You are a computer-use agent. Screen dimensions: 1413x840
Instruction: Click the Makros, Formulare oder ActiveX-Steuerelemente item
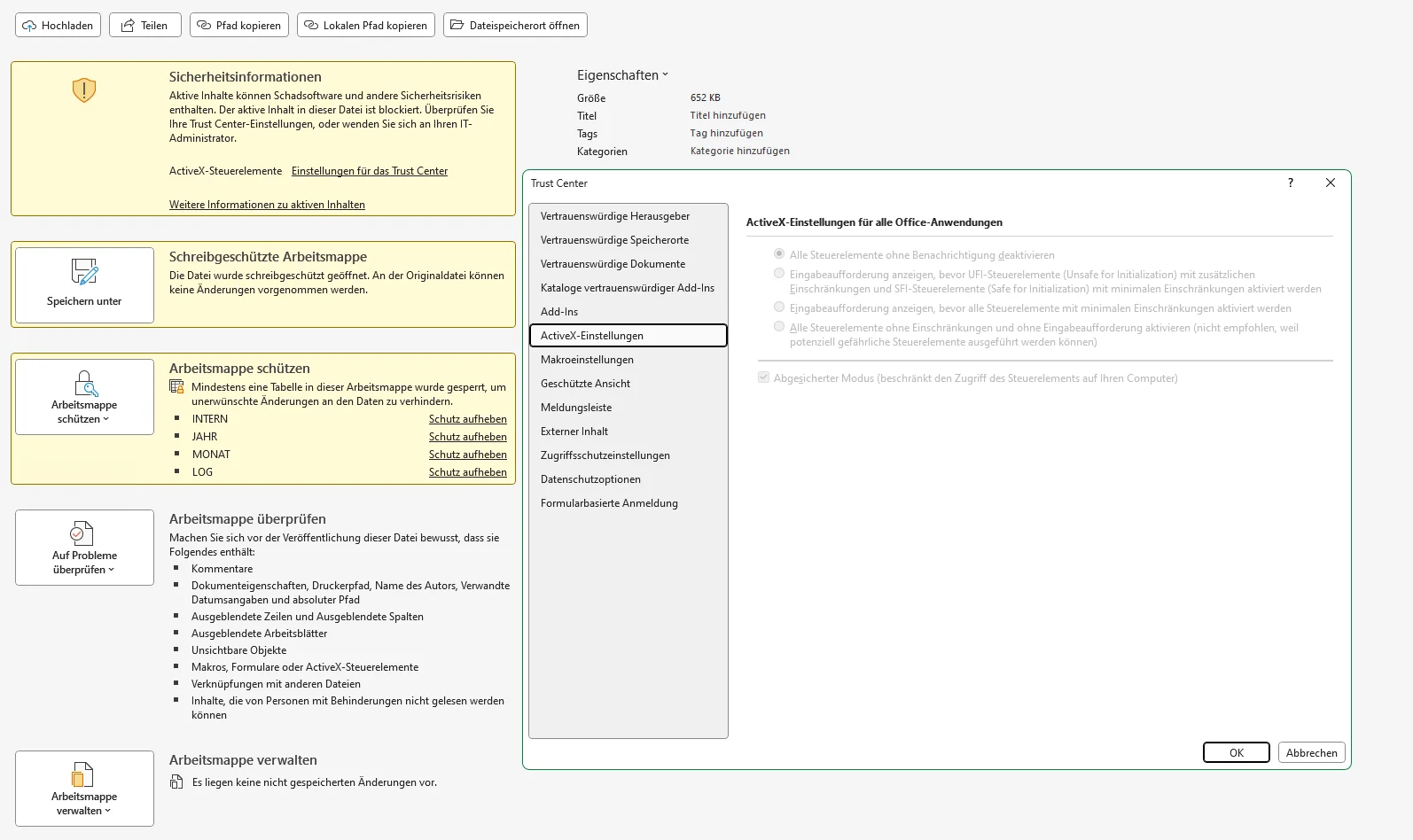305,667
